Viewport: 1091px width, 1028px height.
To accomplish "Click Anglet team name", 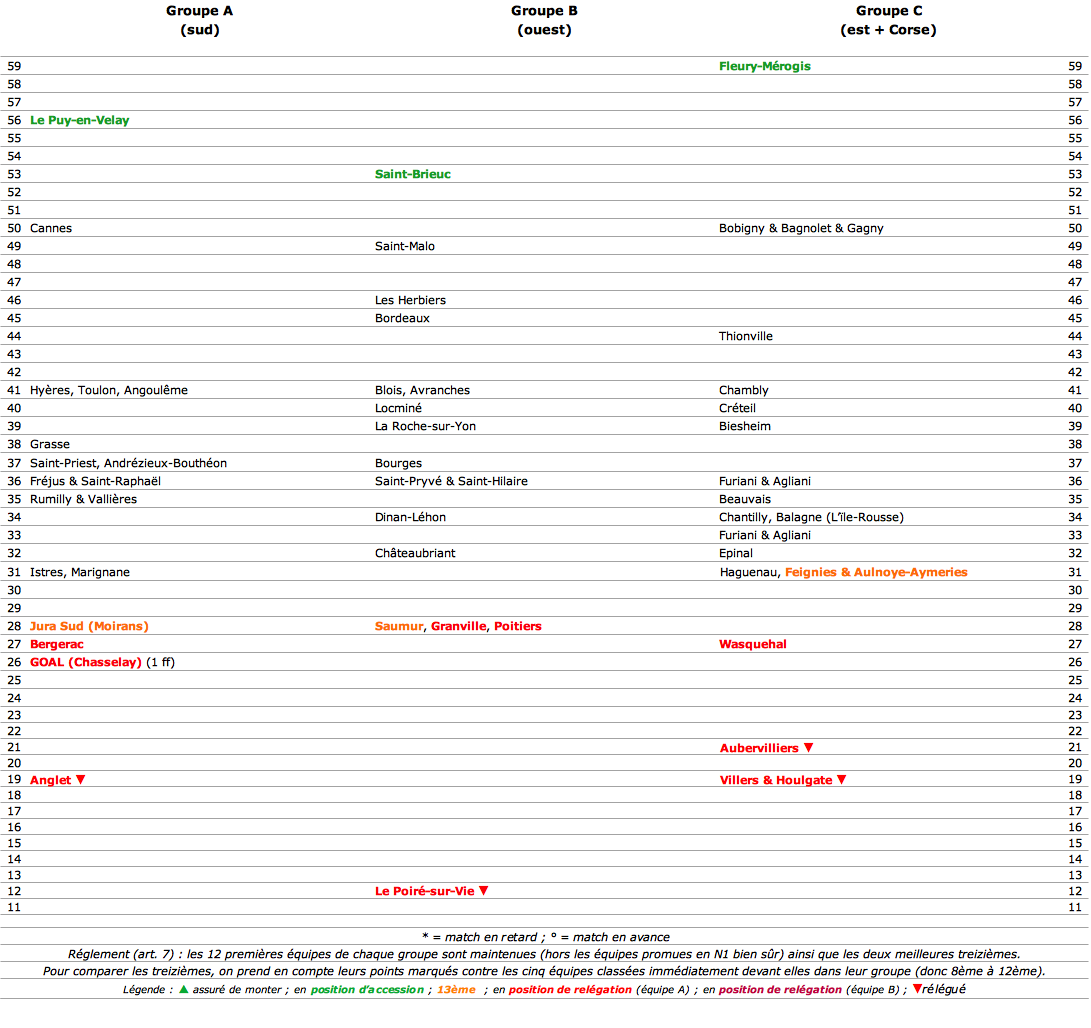I will click(x=50, y=780).
